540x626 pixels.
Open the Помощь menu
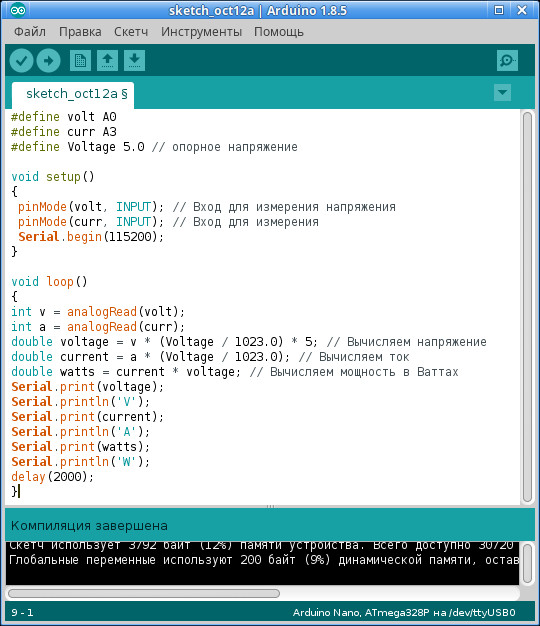point(279,32)
